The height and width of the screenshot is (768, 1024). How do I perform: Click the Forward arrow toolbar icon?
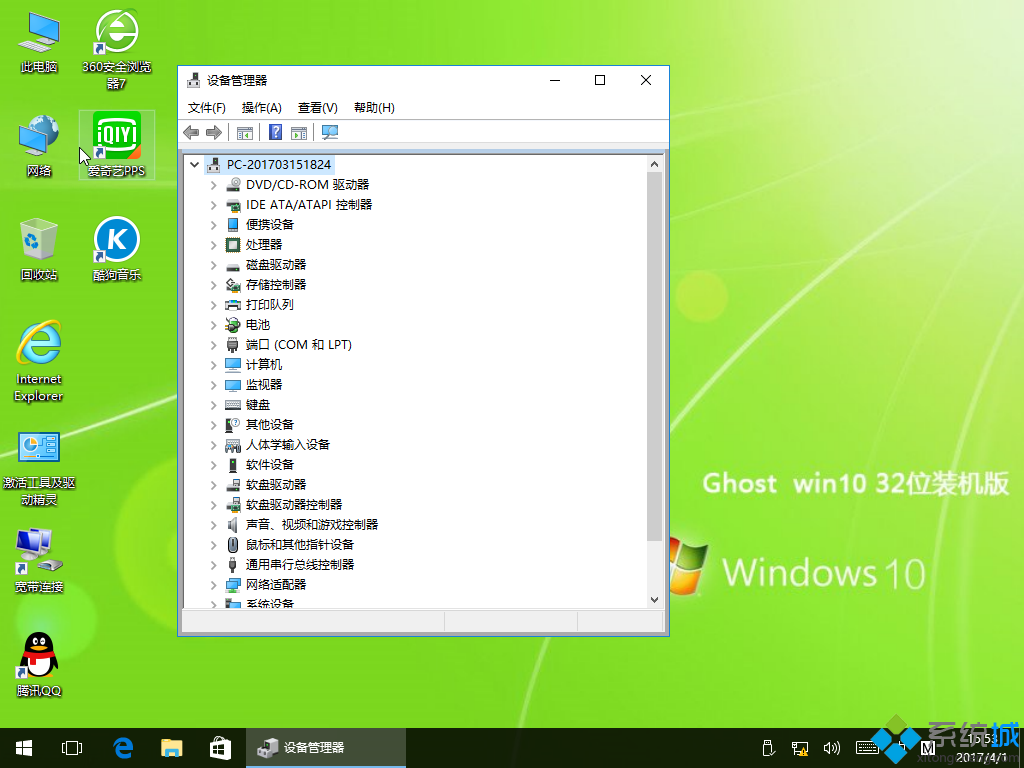tap(214, 133)
